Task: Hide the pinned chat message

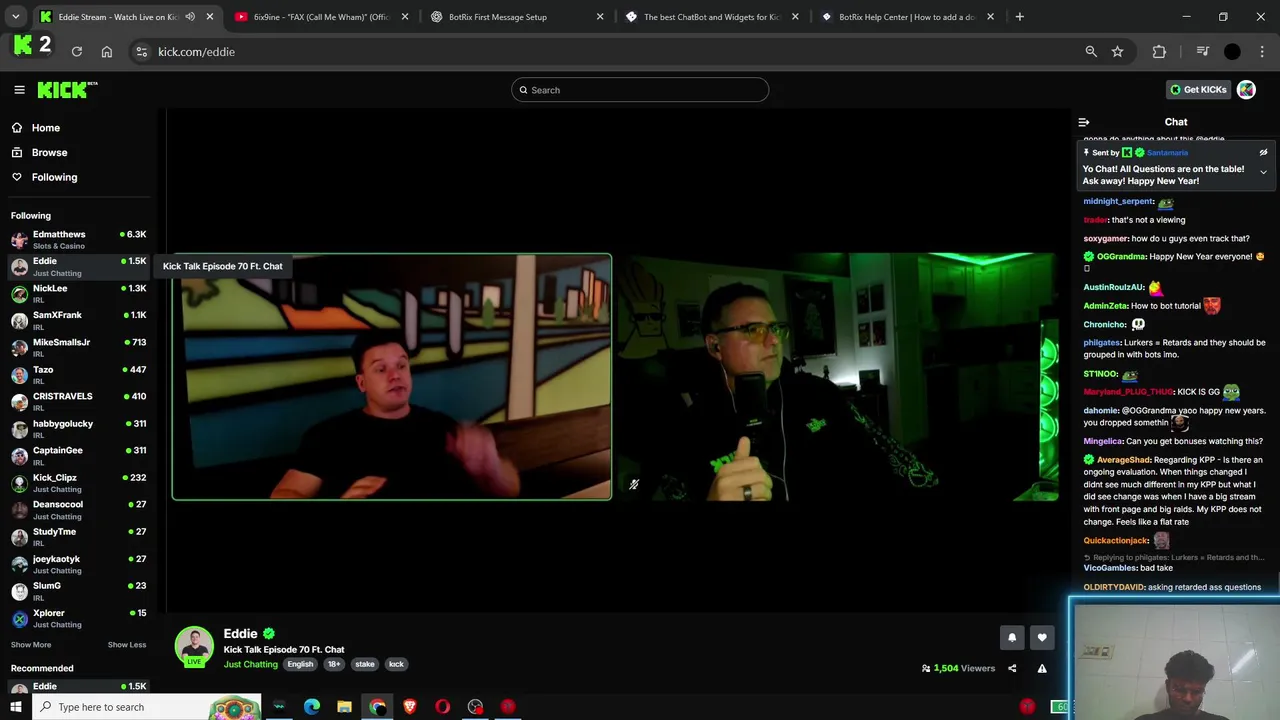Action: coord(1263,153)
